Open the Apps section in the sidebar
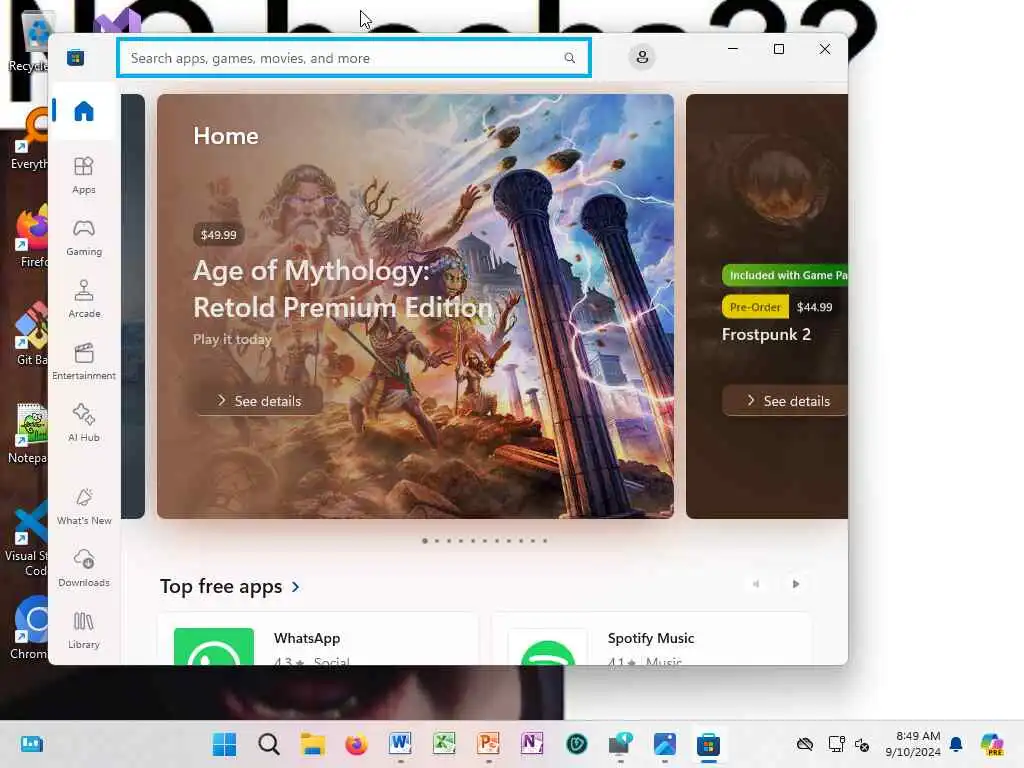The image size is (1024, 768). (x=84, y=175)
